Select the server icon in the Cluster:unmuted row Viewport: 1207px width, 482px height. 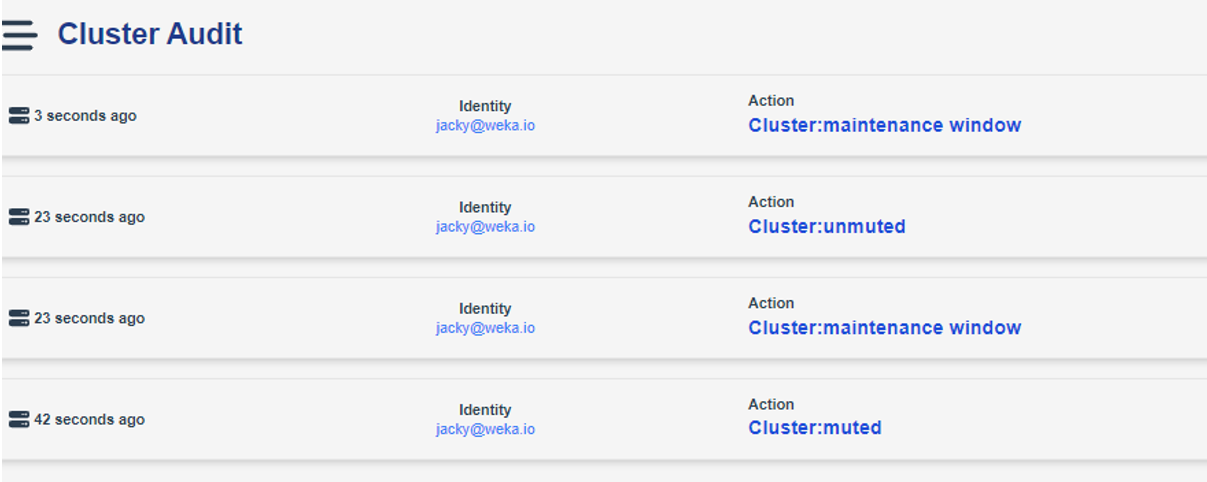18,217
